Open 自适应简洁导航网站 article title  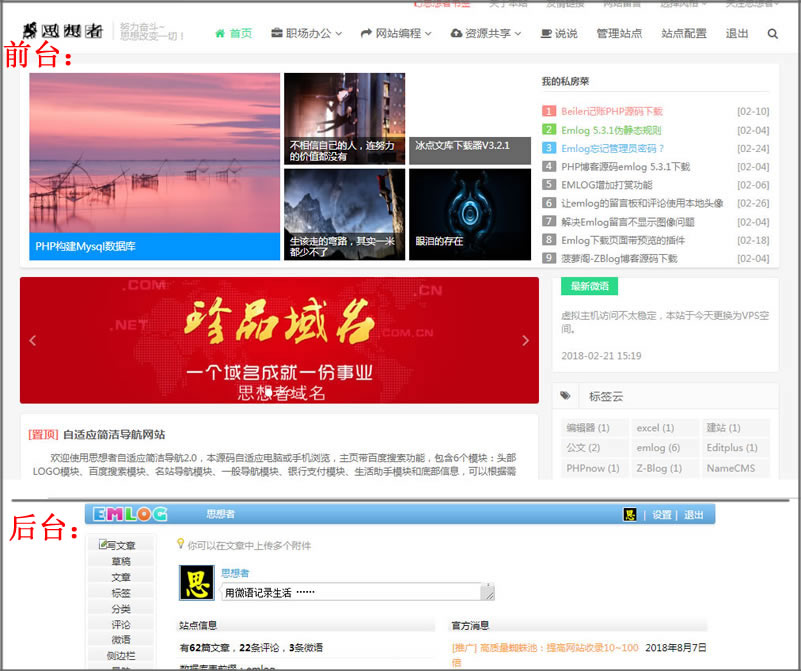click(114, 435)
